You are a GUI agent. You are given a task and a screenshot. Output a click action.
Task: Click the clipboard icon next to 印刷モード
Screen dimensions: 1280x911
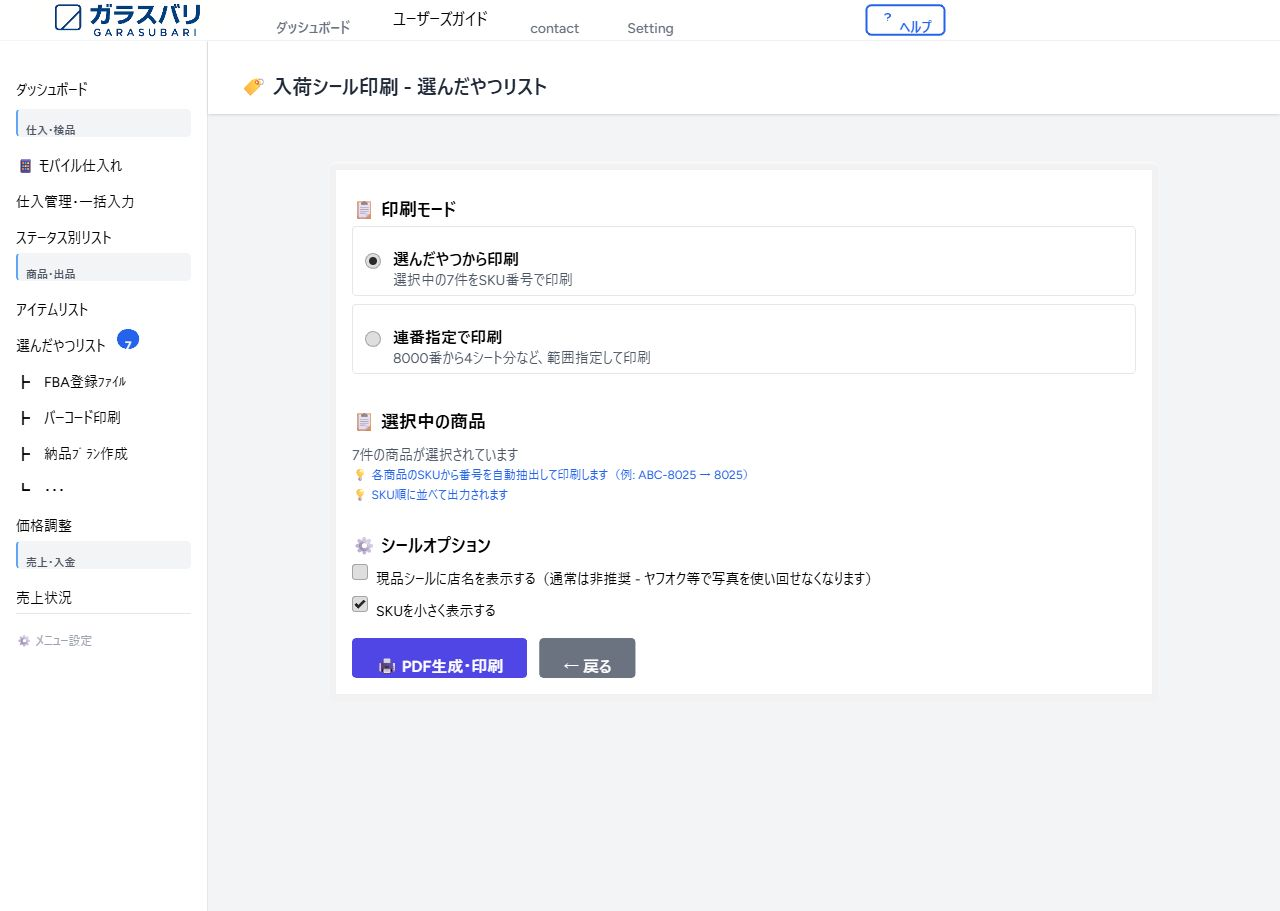click(x=363, y=209)
